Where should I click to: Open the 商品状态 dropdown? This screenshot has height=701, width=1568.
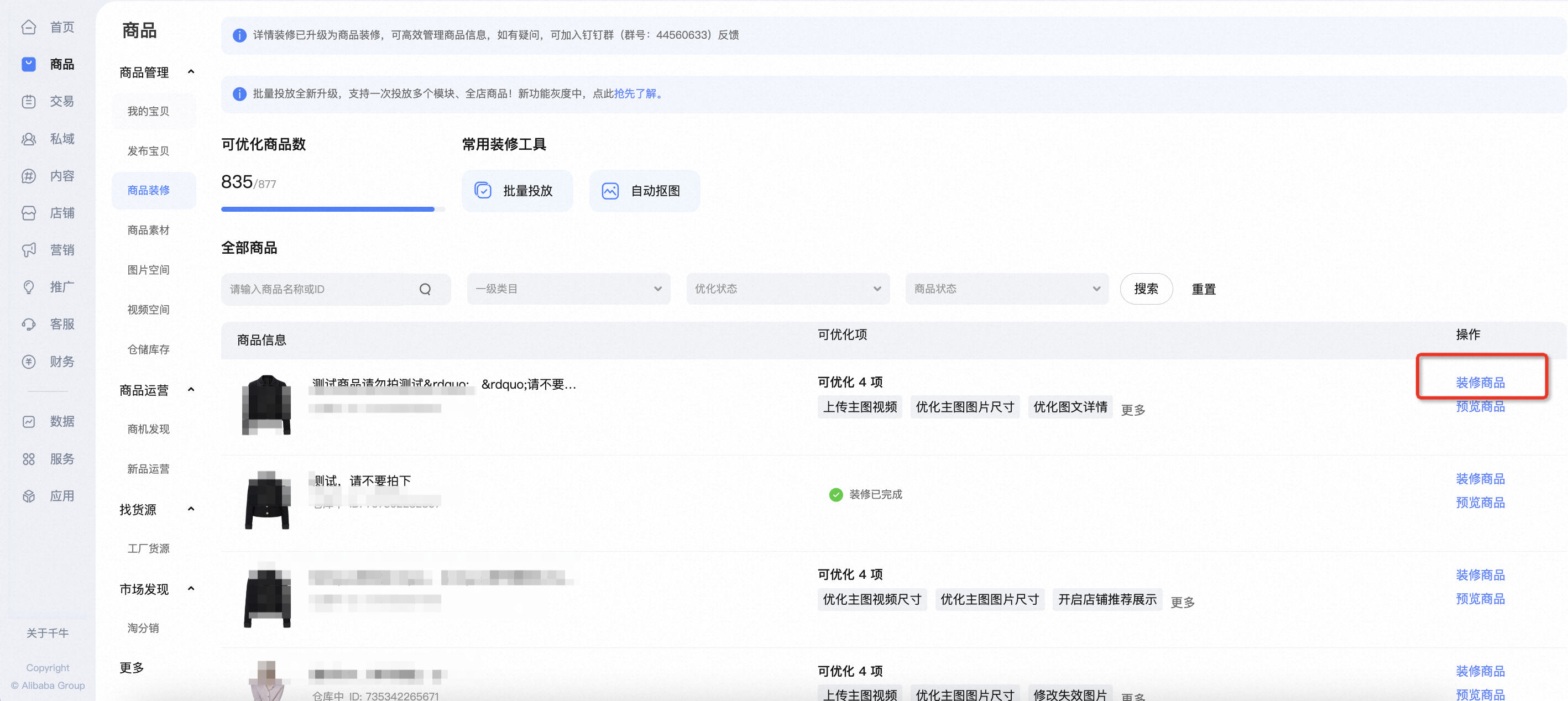(1007, 289)
